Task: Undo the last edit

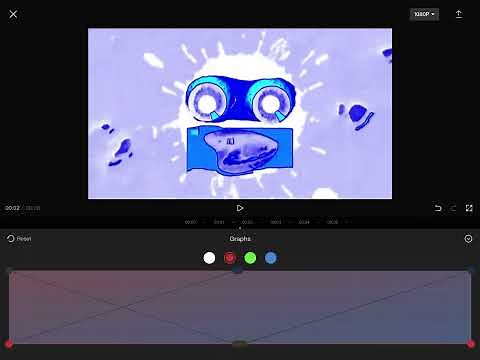Action: (438, 208)
